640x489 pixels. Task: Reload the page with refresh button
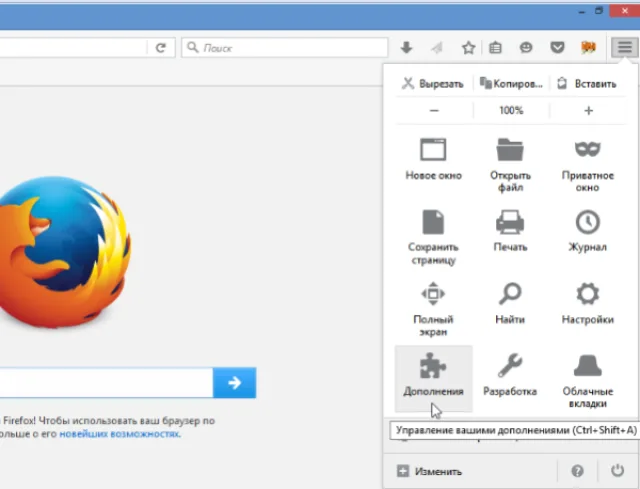point(161,48)
